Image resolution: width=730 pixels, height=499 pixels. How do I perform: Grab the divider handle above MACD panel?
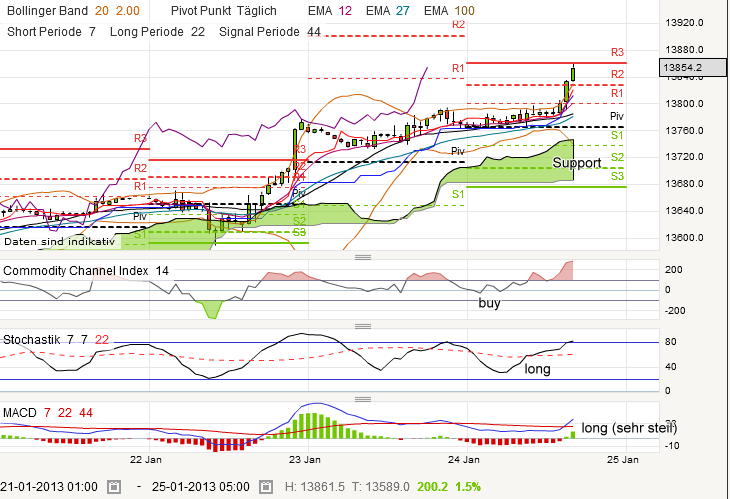[x=363, y=399]
